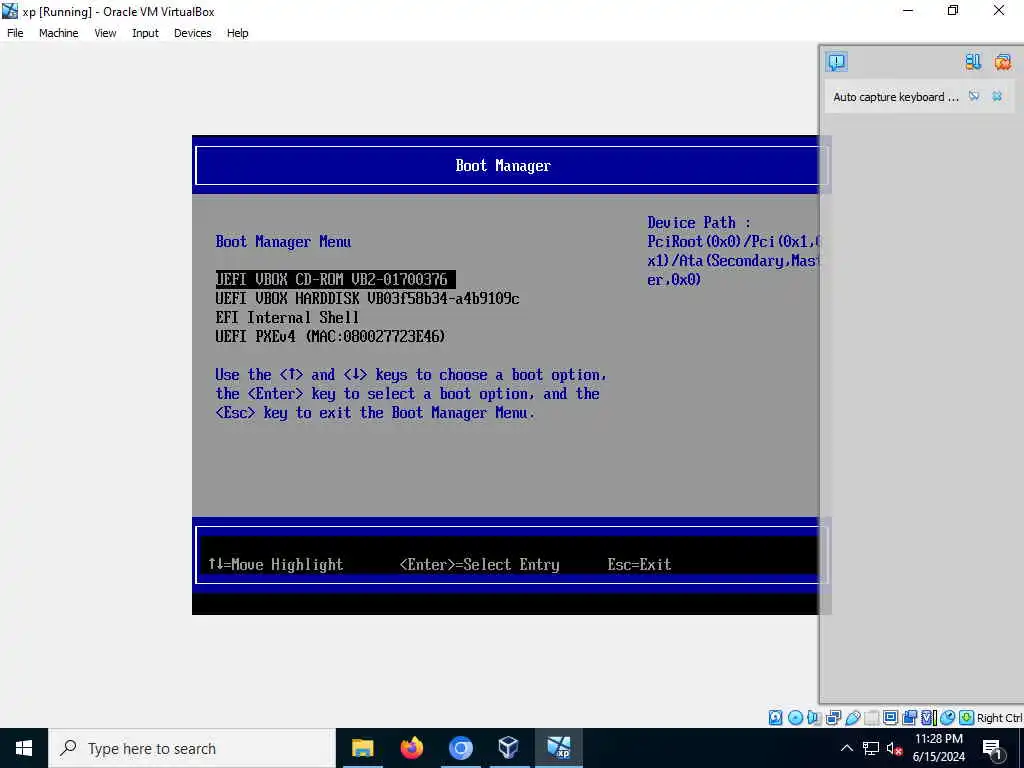Click the optical disk status icon

[795, 718]
